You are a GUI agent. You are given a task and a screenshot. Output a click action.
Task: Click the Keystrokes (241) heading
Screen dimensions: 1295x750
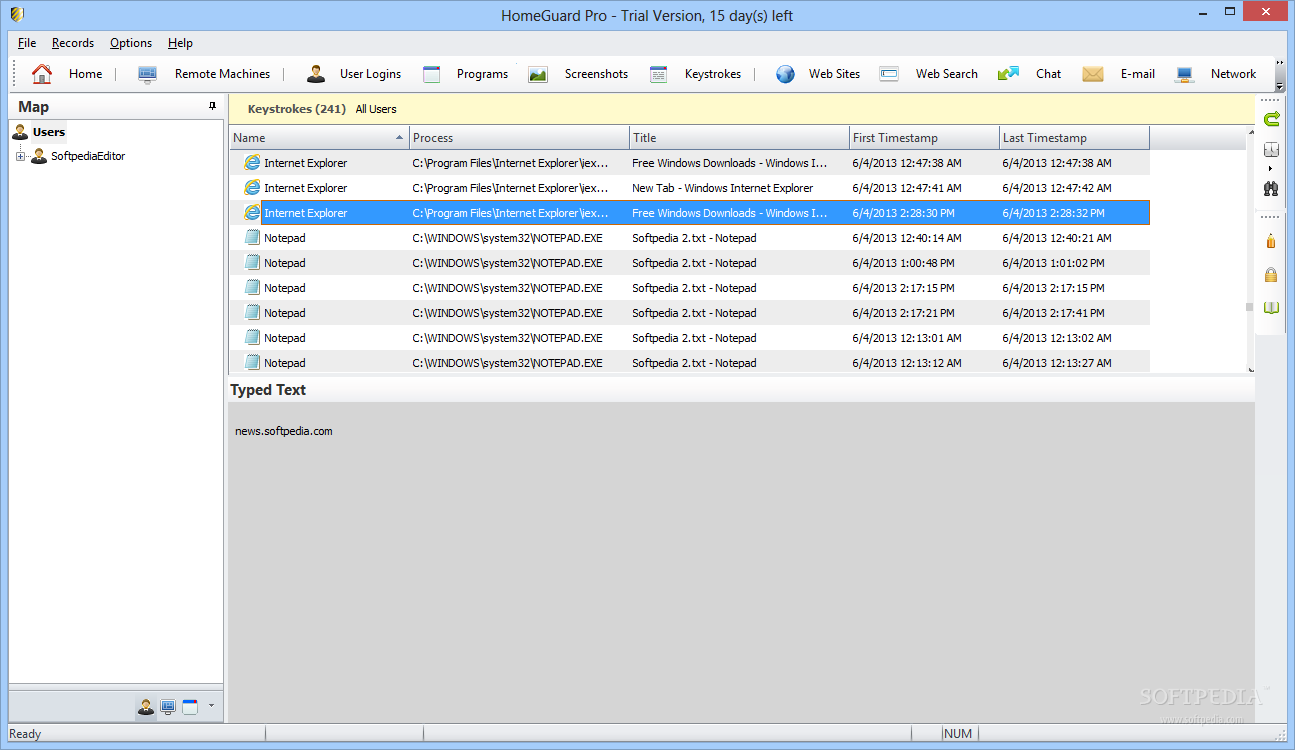click(x=297, y=109)
